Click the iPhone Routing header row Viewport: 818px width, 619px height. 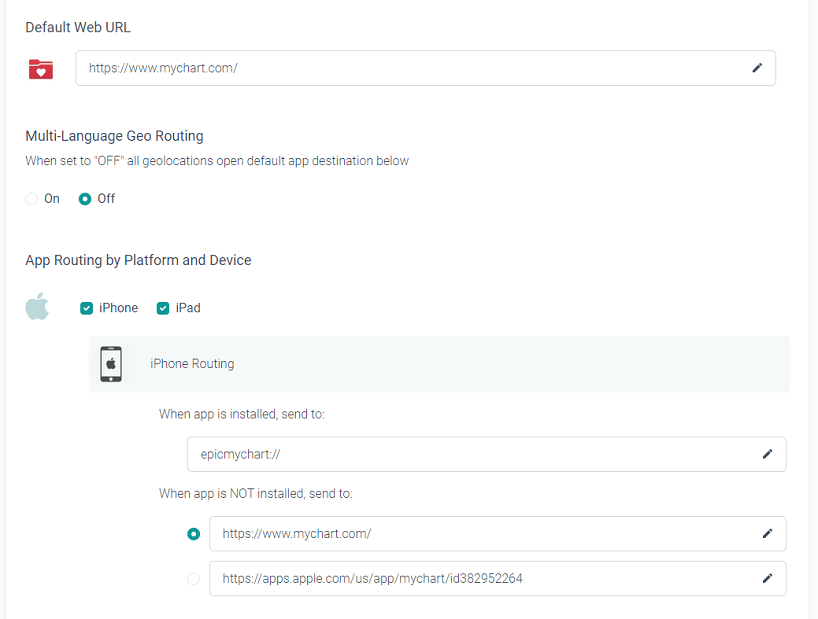pos(440,364)
